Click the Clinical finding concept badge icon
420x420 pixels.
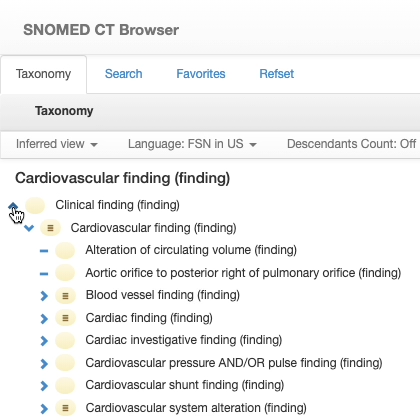click(35, 205)
